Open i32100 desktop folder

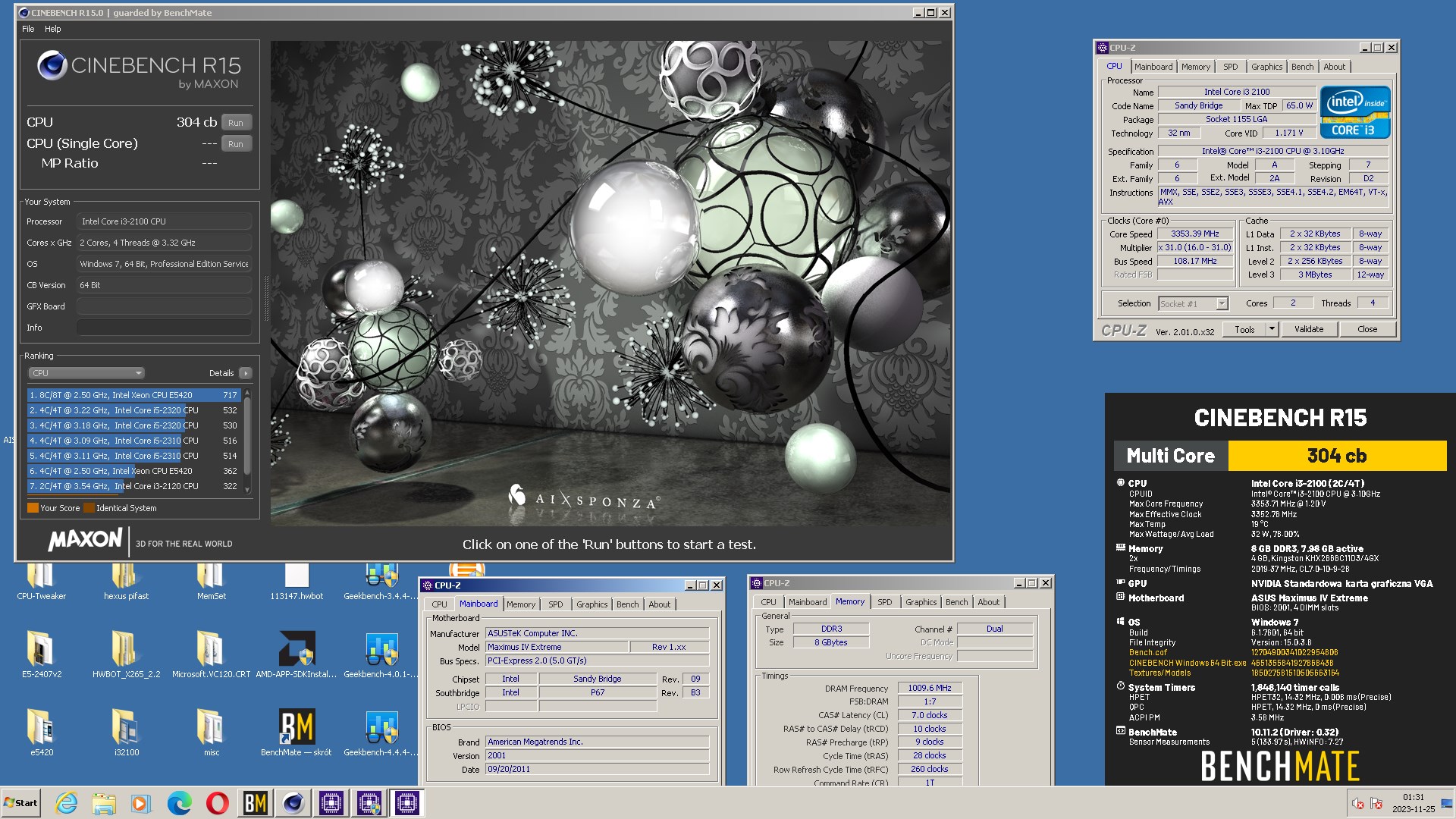tap(126, 733)
